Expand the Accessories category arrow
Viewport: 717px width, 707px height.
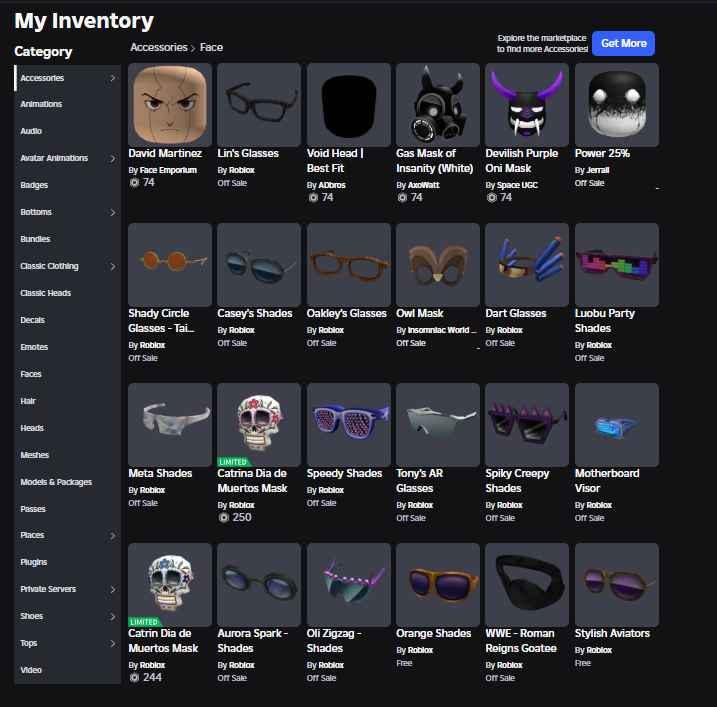click(x=112, y=78)
